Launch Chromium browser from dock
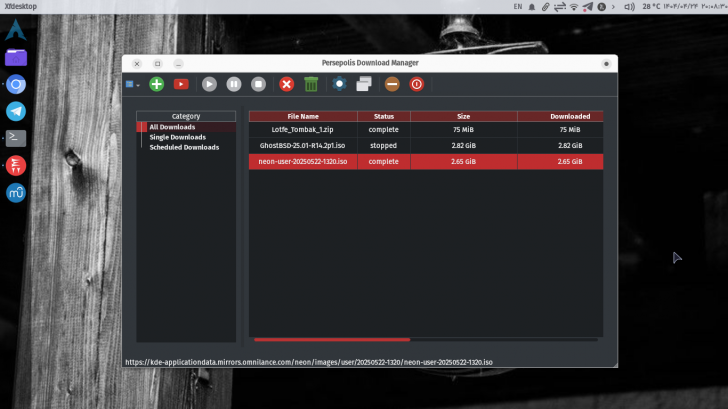The width and height of the screenshot is (728, 409). [x=16, y=84]
